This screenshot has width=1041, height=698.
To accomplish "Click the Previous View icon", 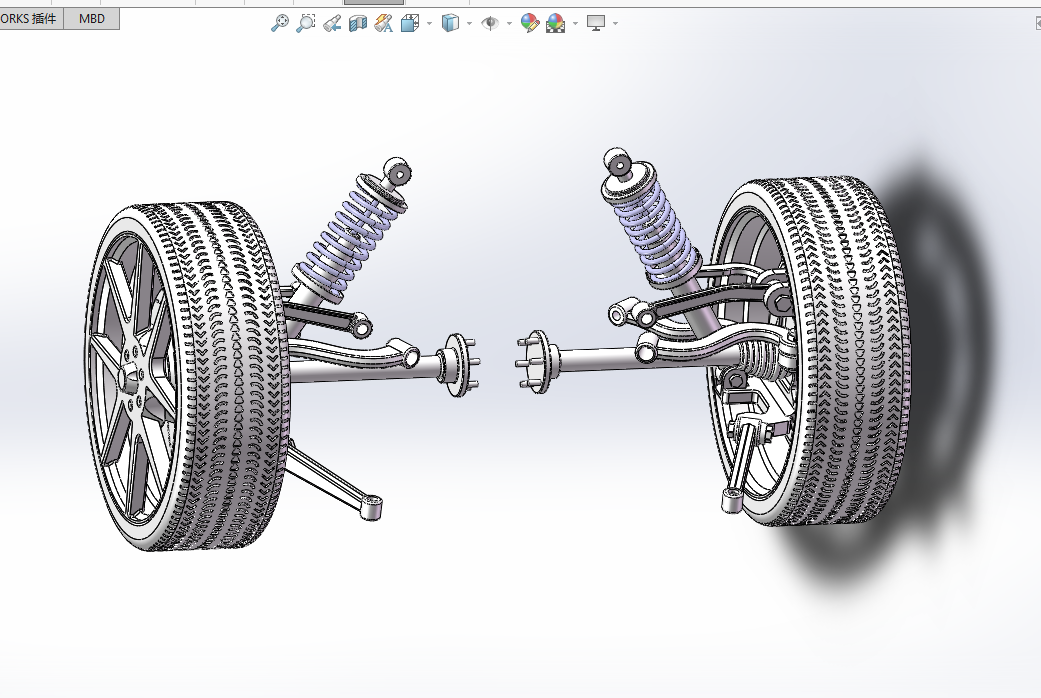I will click(x=332, y=24).
